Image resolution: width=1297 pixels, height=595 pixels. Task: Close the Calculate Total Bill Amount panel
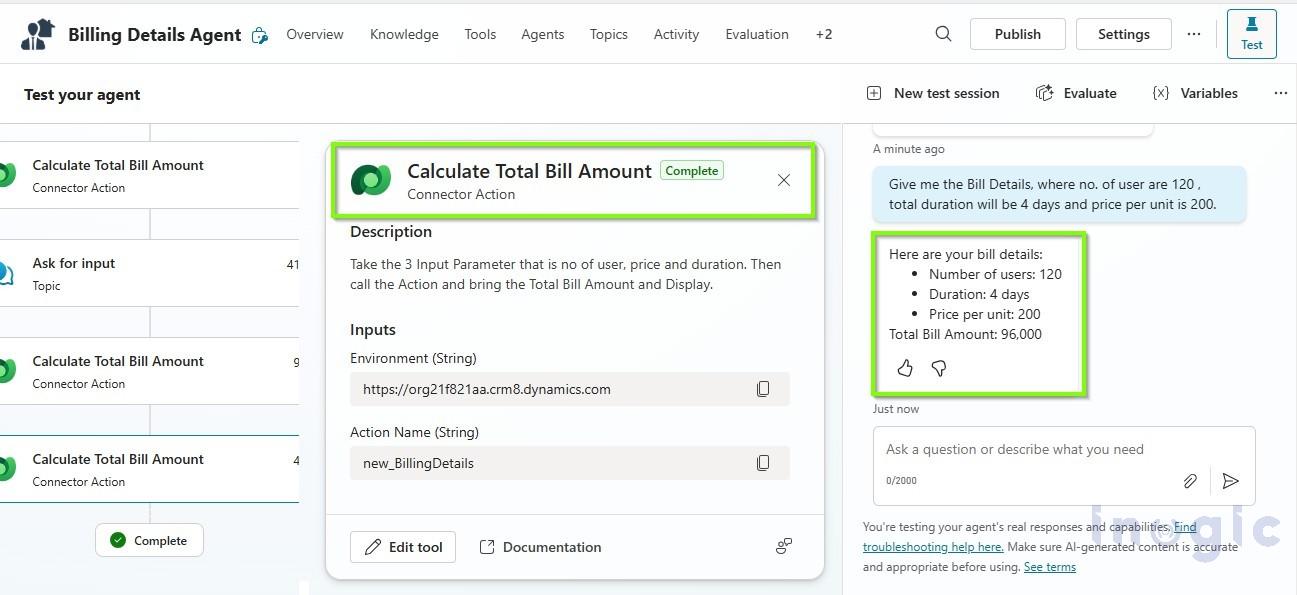pos(784,180)
